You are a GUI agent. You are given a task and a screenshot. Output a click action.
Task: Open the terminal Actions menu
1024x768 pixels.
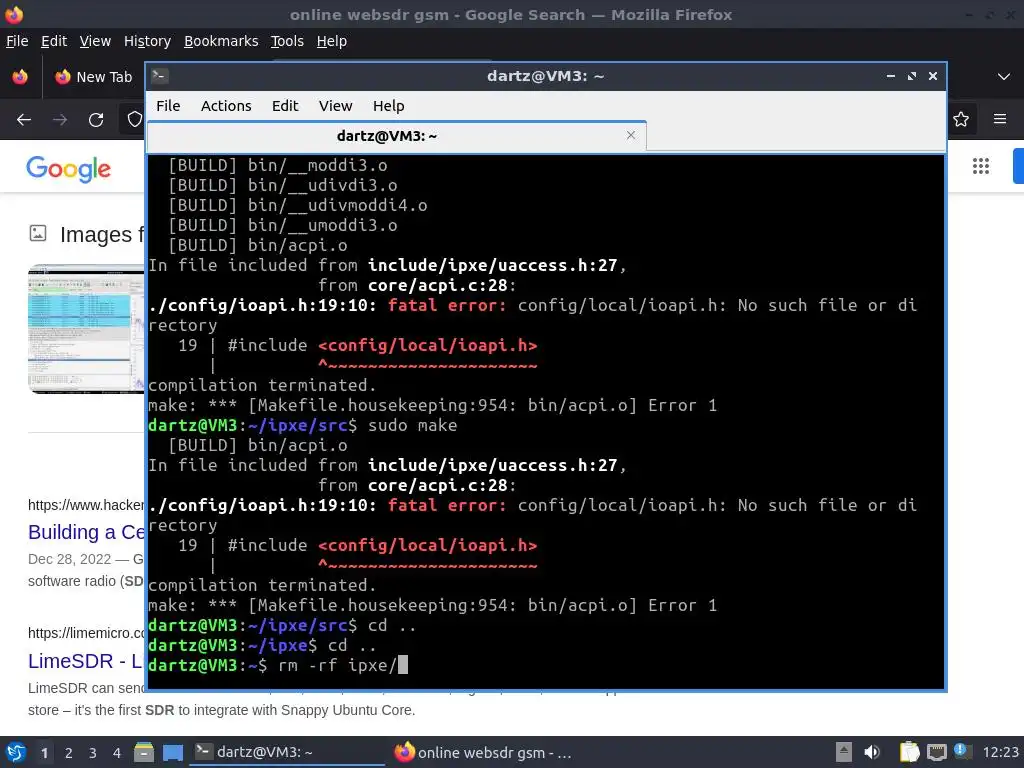click(x=226, y=106)
